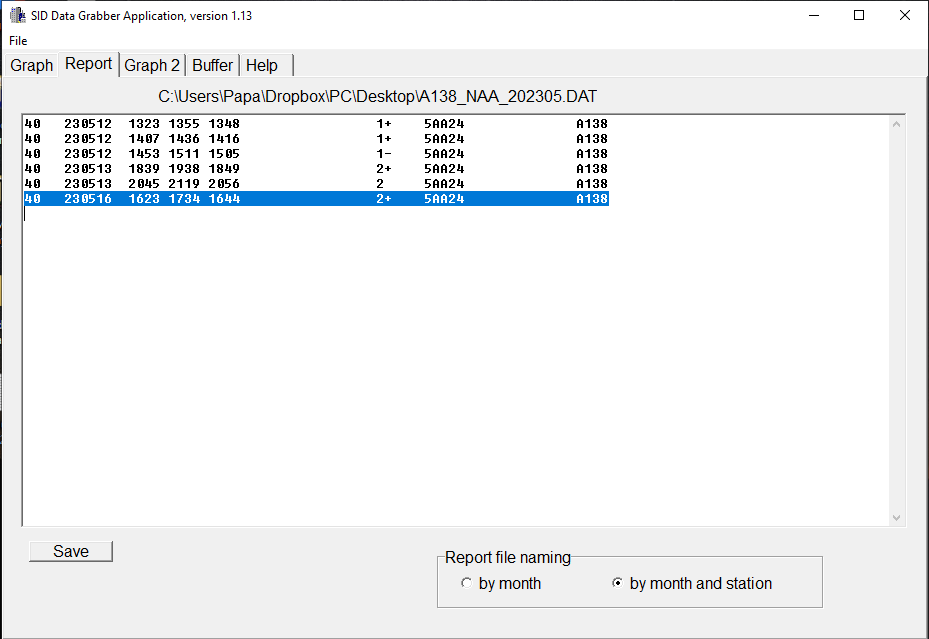
Task: Open the Graph 2 tab
Action: point(152,65)
